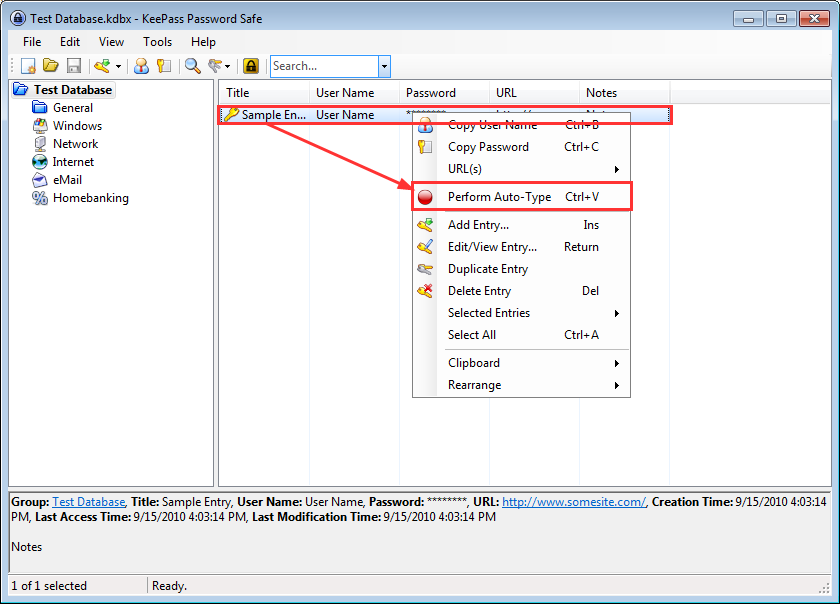
Task: Select the eMail group
Action: pyautogui.click(x=67, y=180)
